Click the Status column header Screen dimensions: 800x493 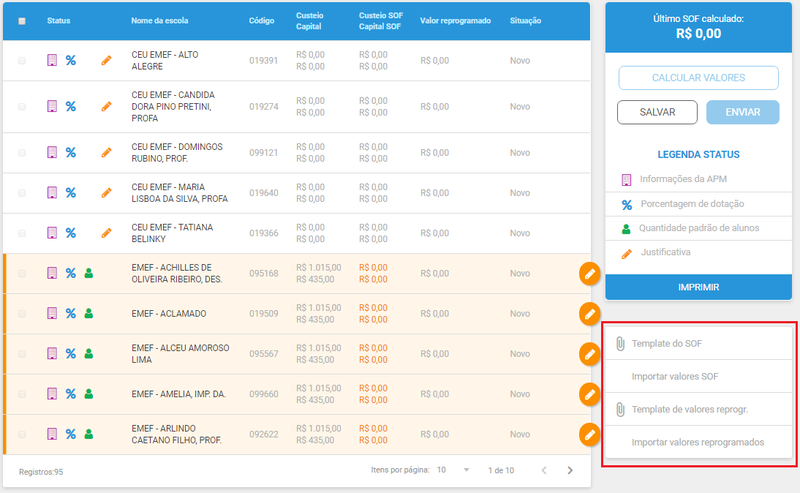point(59,20)
